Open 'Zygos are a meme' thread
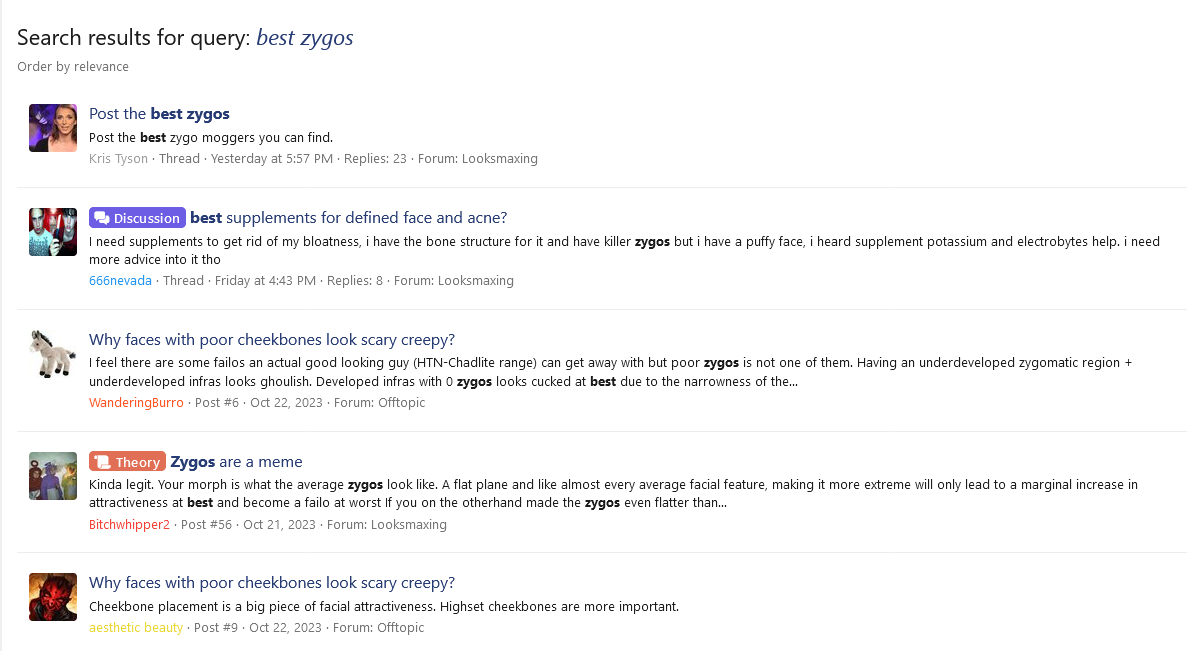 coord(236,462)
